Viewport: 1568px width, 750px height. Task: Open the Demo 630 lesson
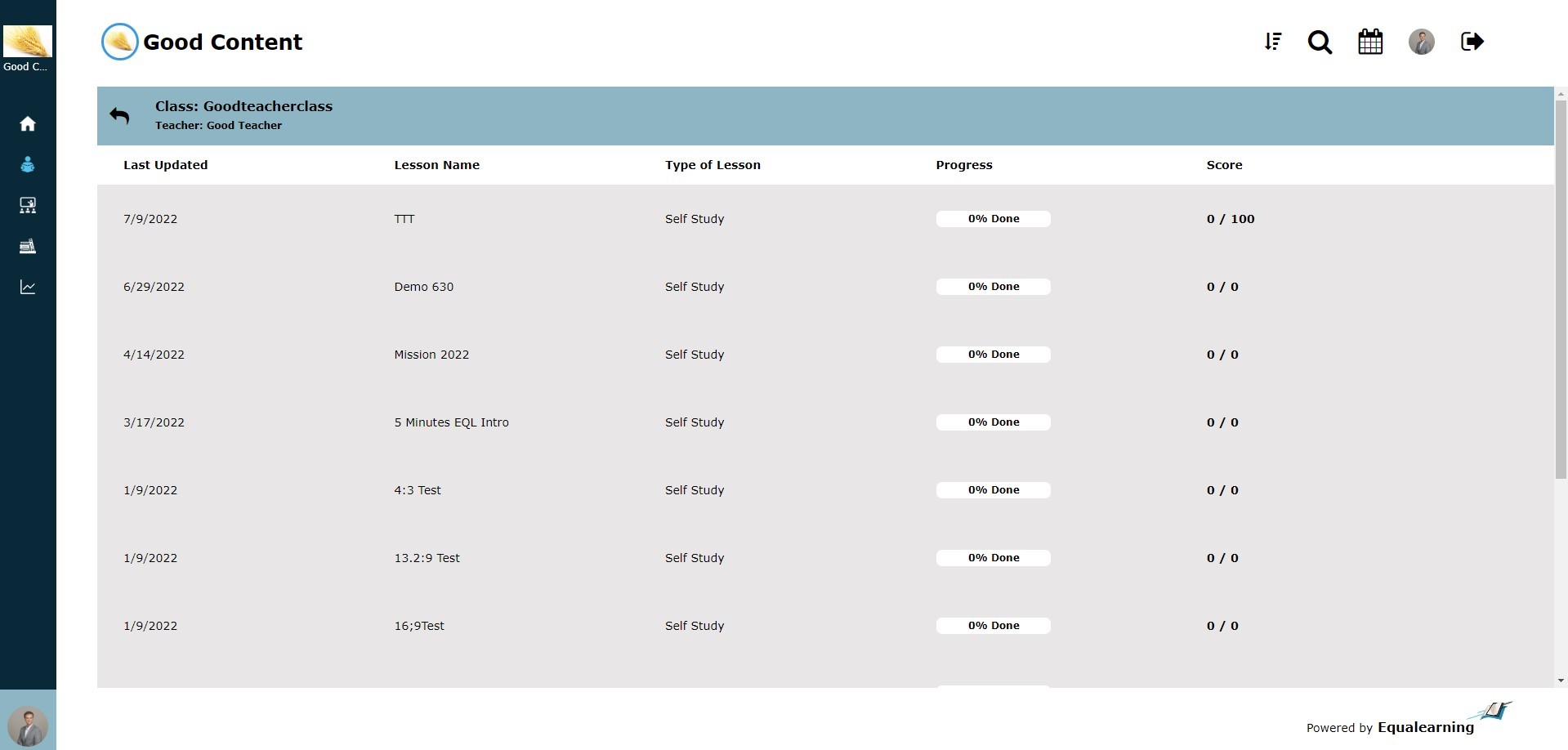tap(423, 287)
